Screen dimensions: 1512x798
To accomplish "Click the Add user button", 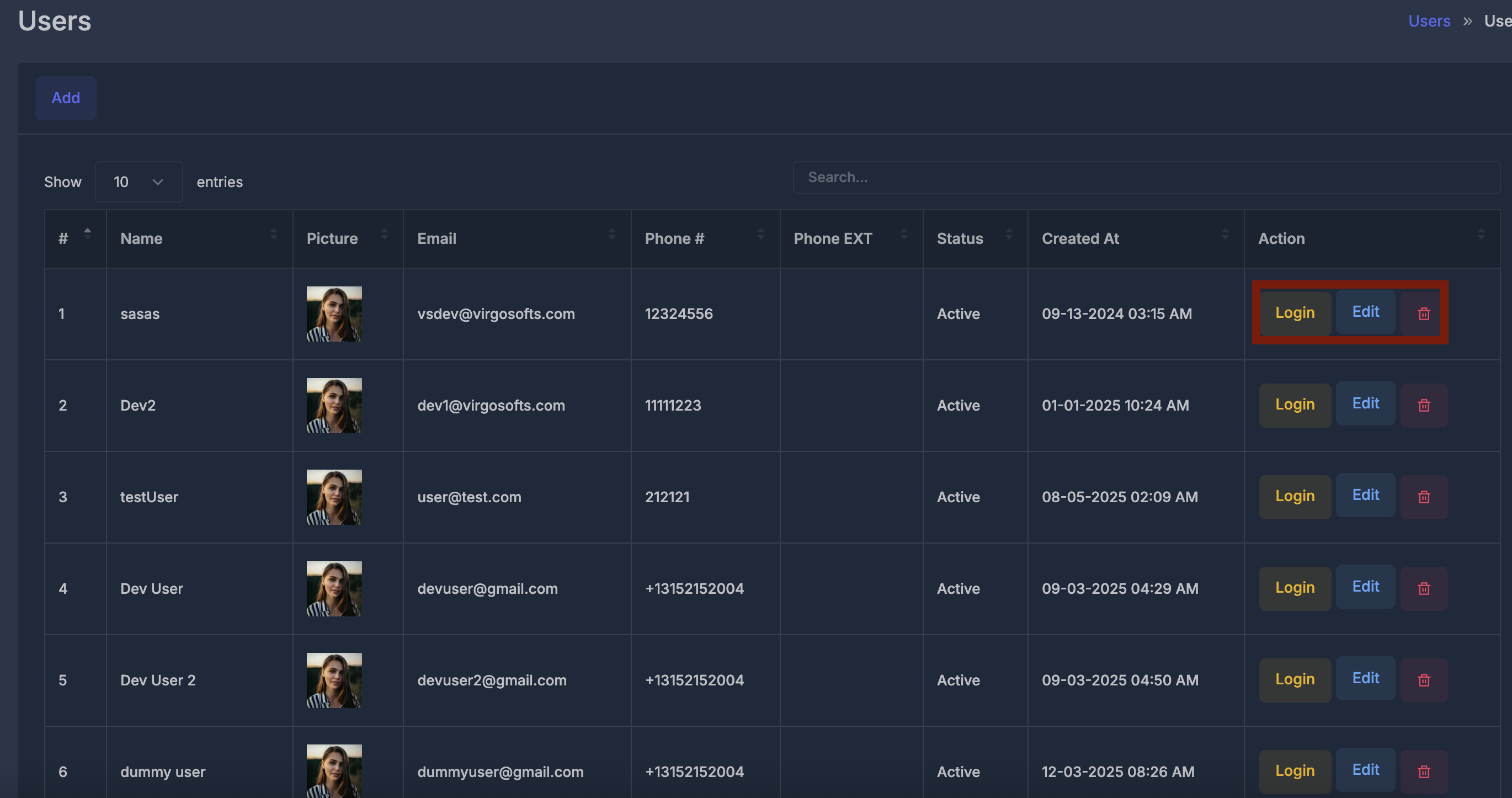I will click(x=66, y=98).
